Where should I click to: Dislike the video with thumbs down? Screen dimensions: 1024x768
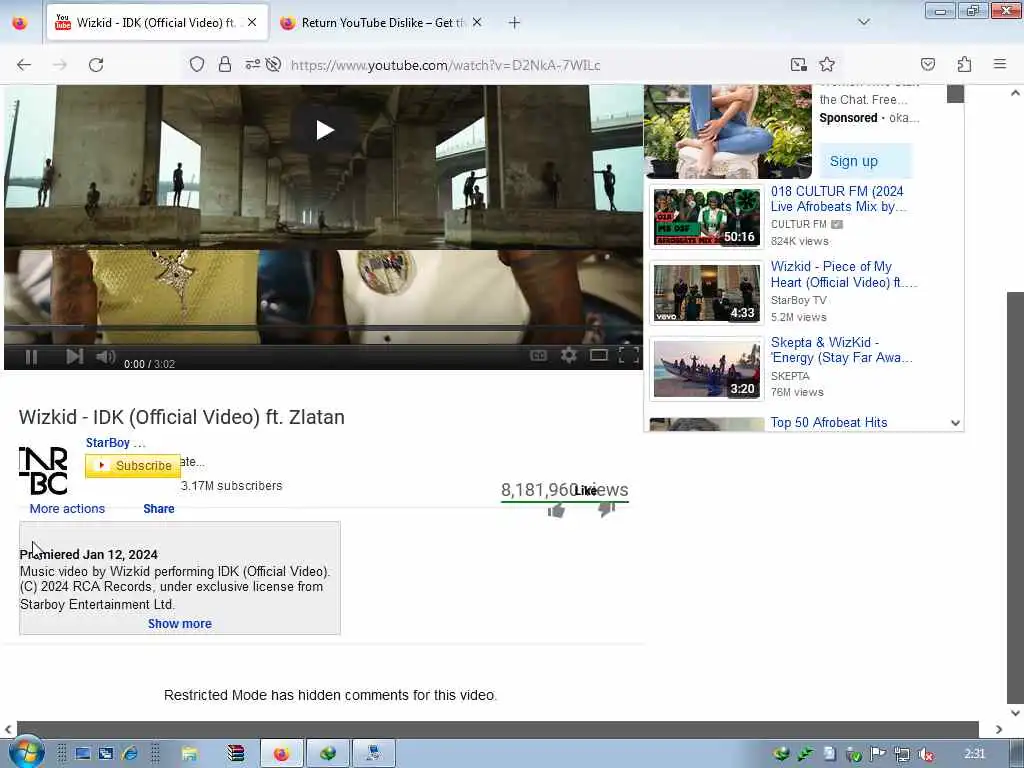607,509
